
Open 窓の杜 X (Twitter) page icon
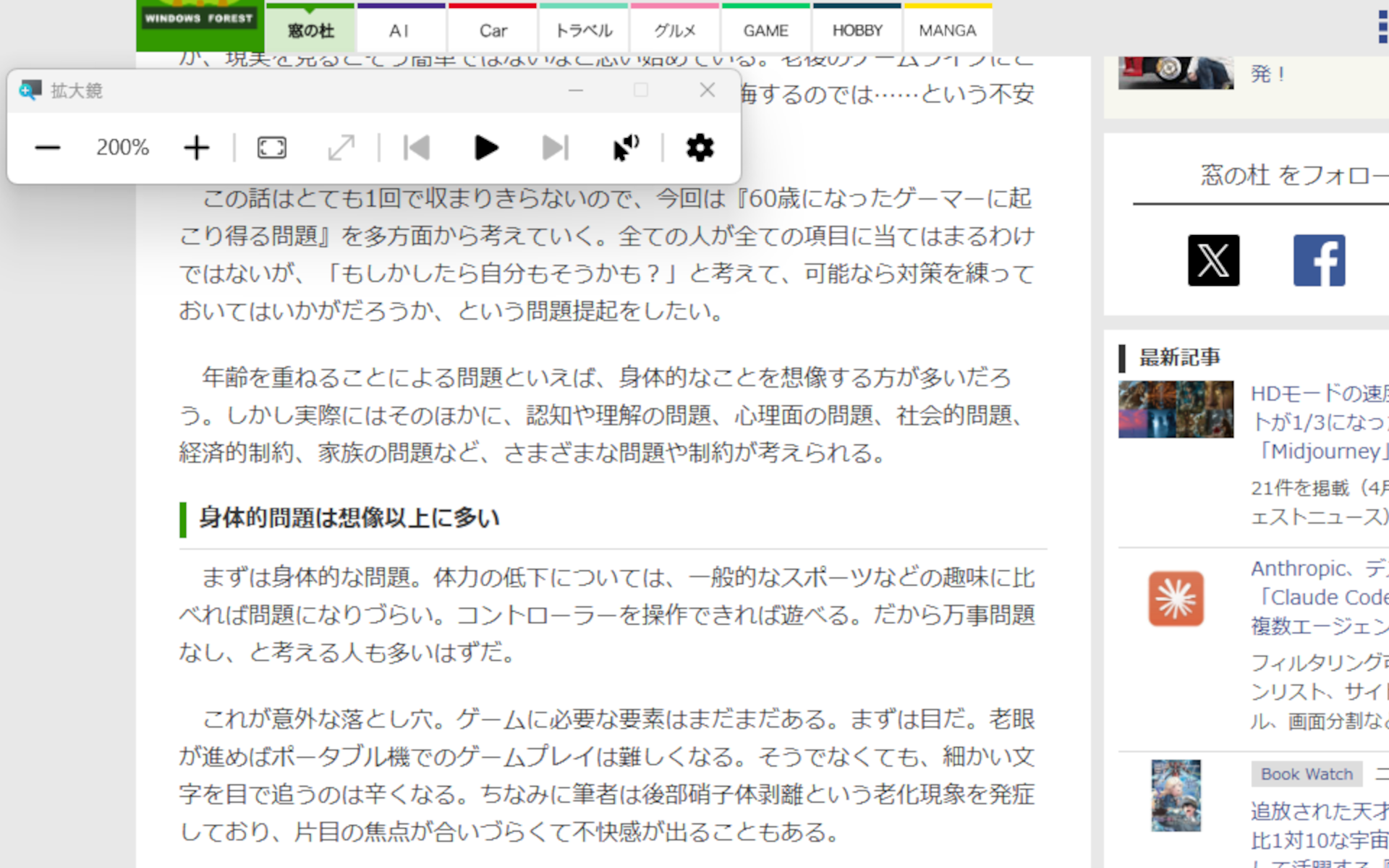pos(1213,260)
